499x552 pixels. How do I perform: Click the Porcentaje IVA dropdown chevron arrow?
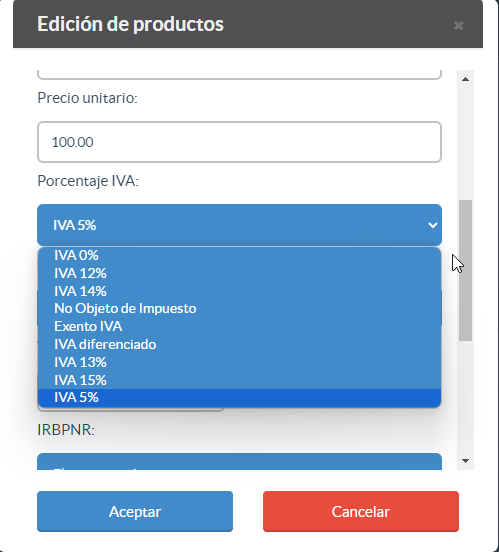point(432,225)
